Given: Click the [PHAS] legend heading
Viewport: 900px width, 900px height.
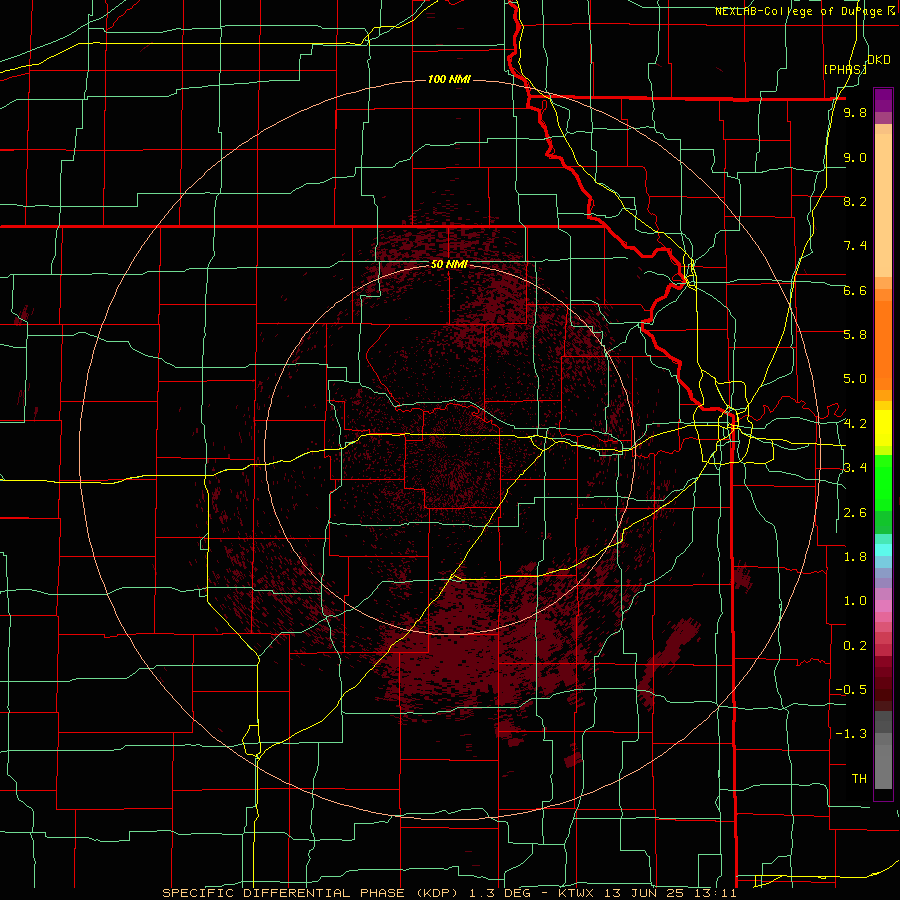Looking at the screenshot, I should click(845, 69).
